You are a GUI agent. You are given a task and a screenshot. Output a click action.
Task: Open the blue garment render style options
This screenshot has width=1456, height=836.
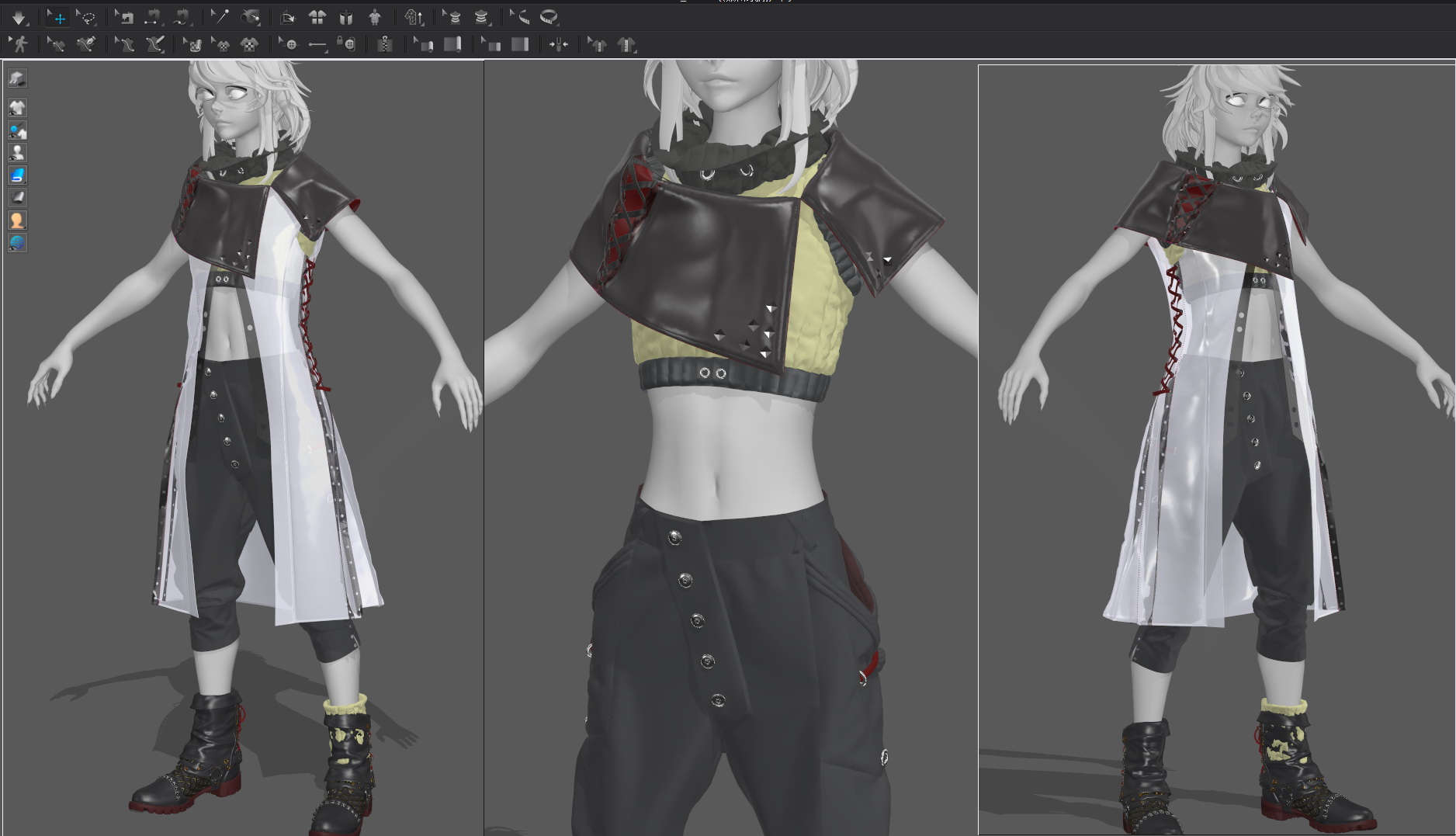coord(17,175)
